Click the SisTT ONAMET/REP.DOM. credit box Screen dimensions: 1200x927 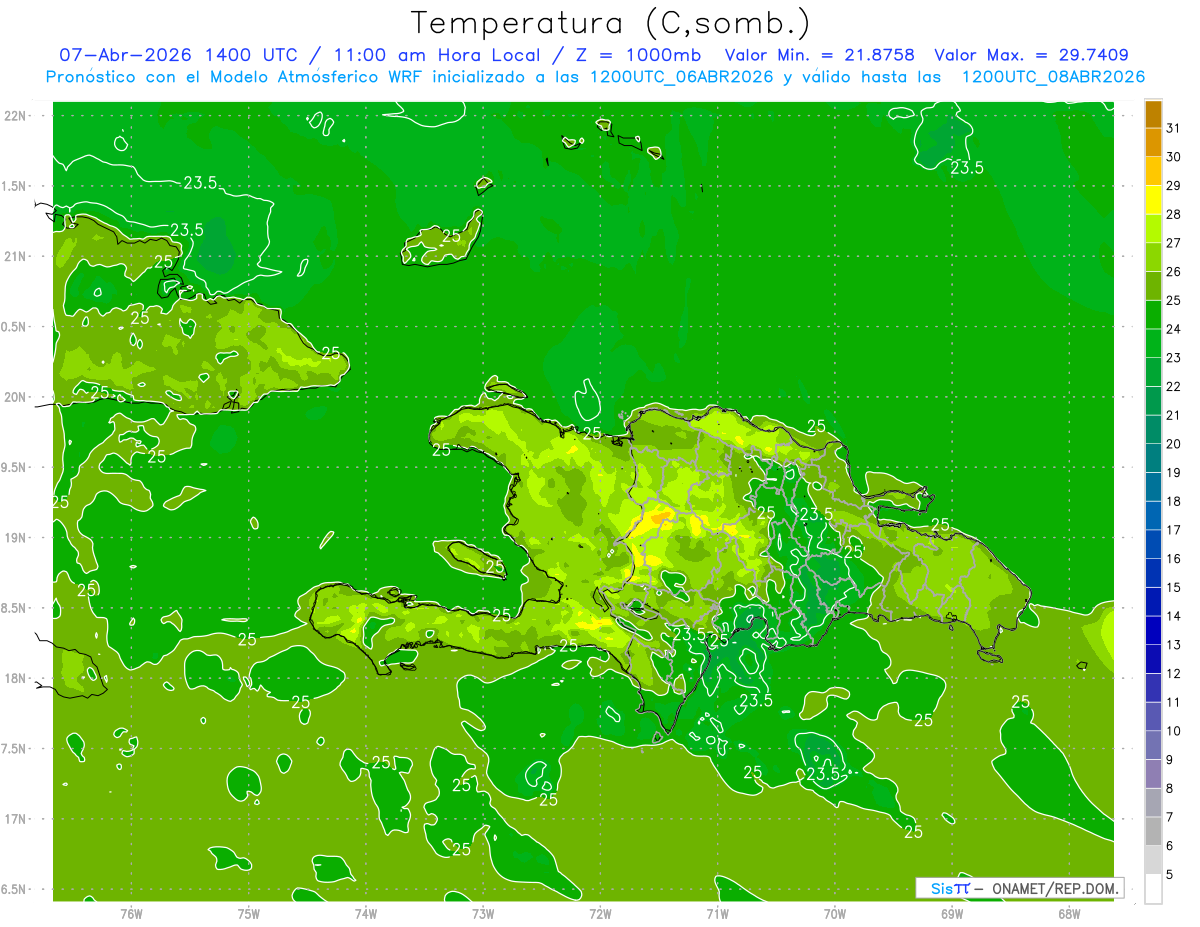[1020, 888]
